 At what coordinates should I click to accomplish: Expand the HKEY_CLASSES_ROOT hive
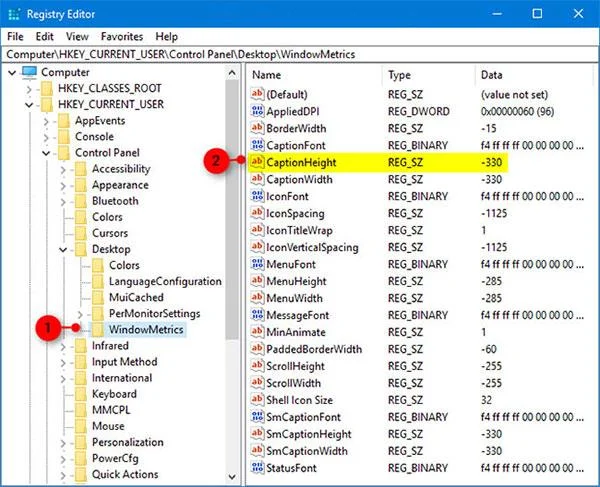click(x=29, y=89)
